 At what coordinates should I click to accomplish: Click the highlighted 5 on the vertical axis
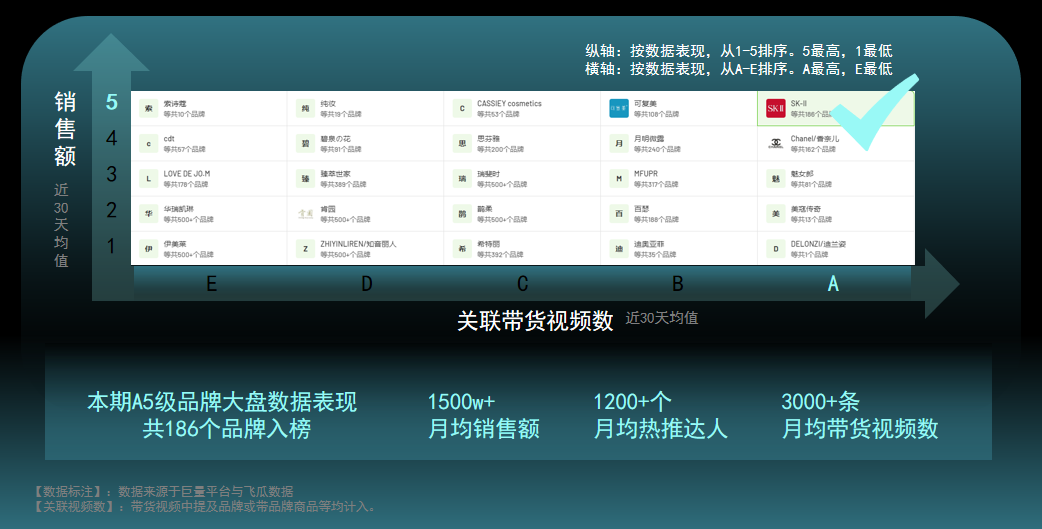(112, 102)
